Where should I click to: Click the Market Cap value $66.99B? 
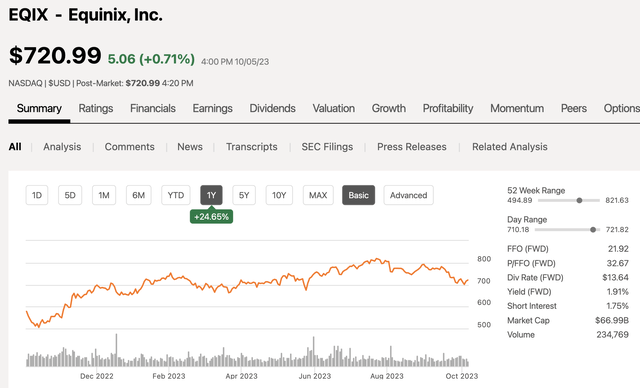[612, 320]
